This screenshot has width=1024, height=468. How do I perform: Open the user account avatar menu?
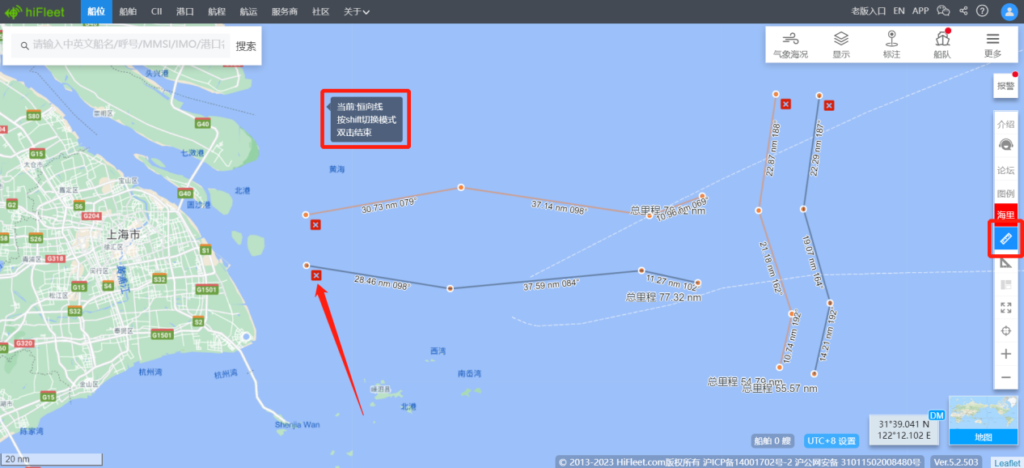[x=1010, y=11]
